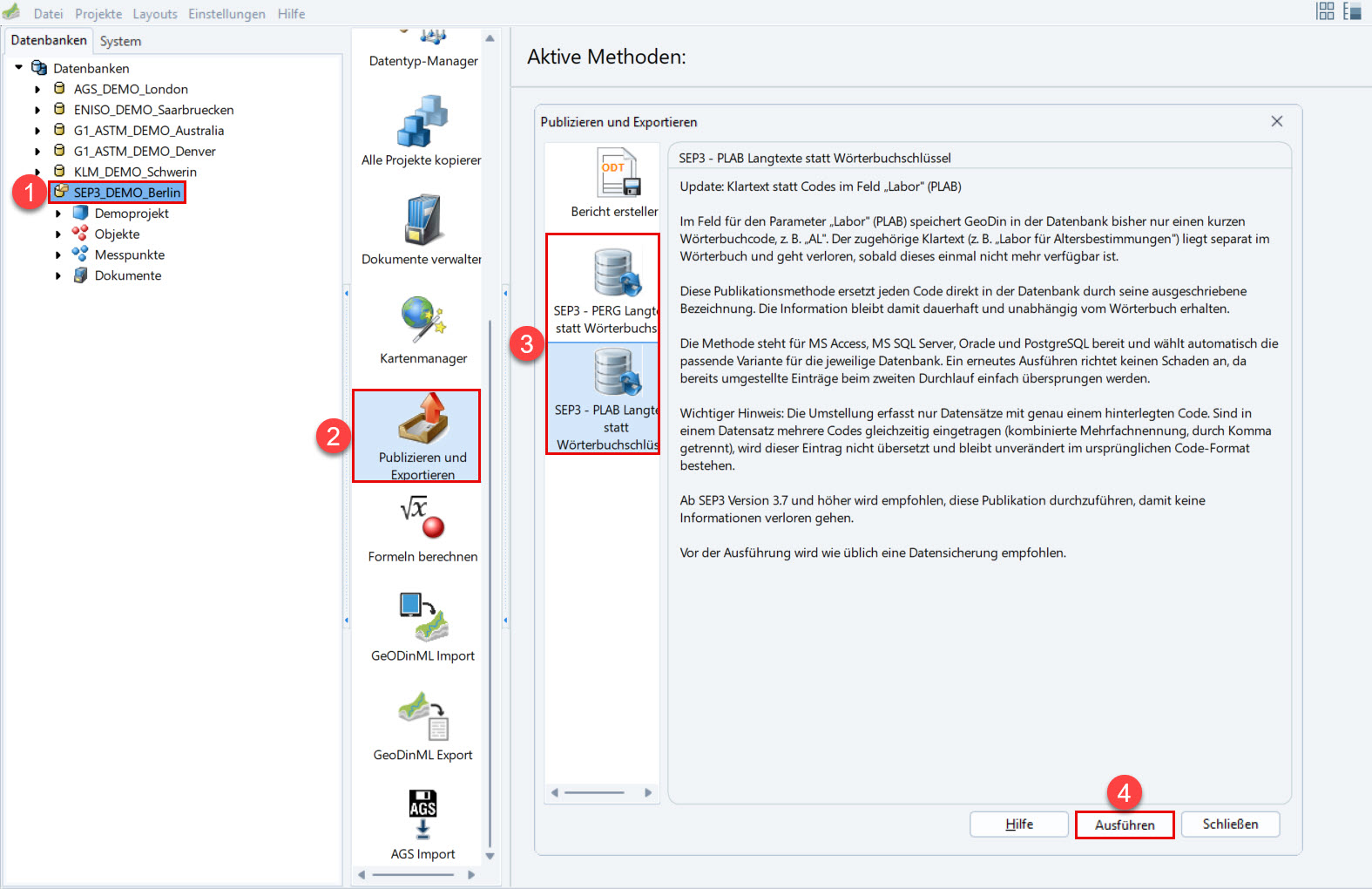Open the Kartenmanager

423,329
